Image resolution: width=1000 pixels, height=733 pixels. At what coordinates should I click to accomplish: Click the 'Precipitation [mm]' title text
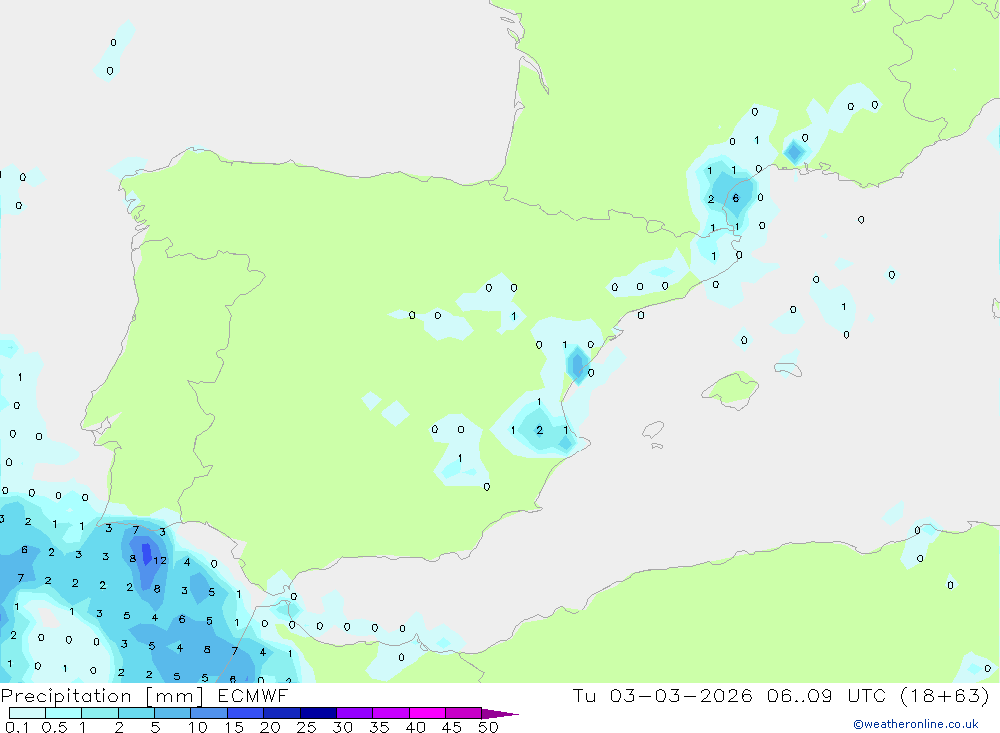102,696
